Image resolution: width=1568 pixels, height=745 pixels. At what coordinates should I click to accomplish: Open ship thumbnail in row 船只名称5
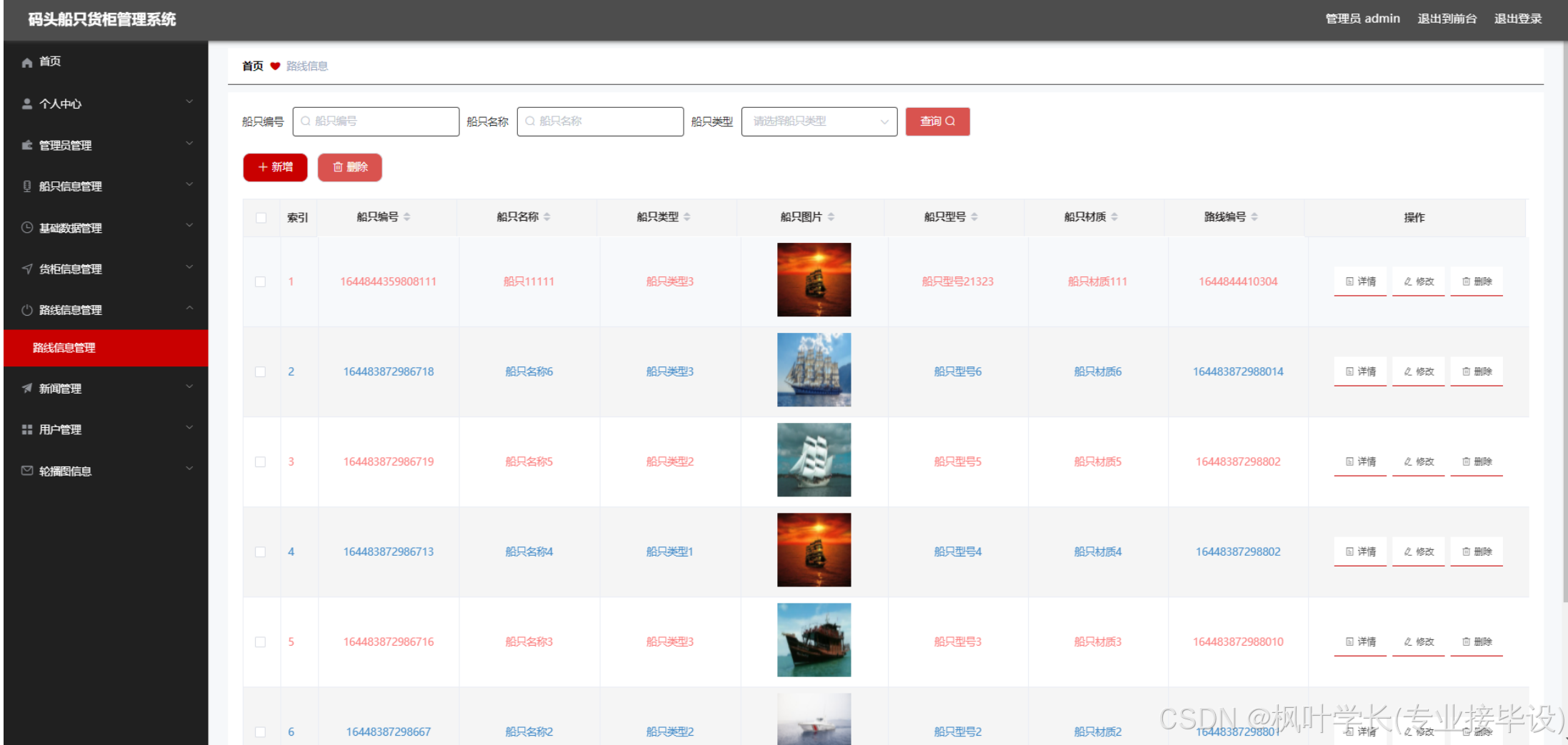(x=814, y=460)
